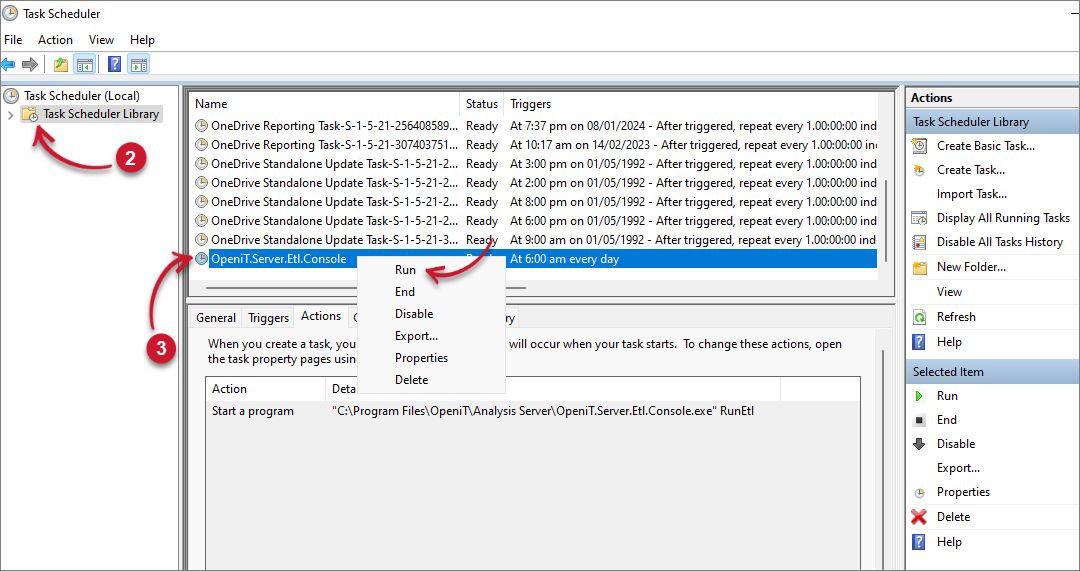Switch to the Actions tab

click(321, 315)
